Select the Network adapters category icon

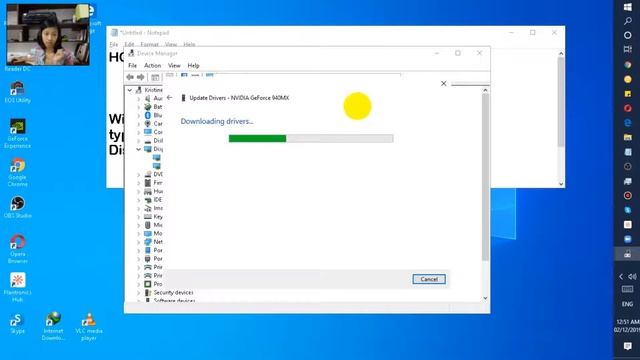coord(148,242)
